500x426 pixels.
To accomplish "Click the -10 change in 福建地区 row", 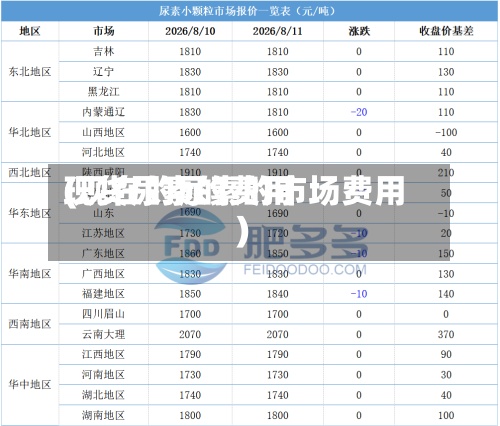I will [359, 294].
